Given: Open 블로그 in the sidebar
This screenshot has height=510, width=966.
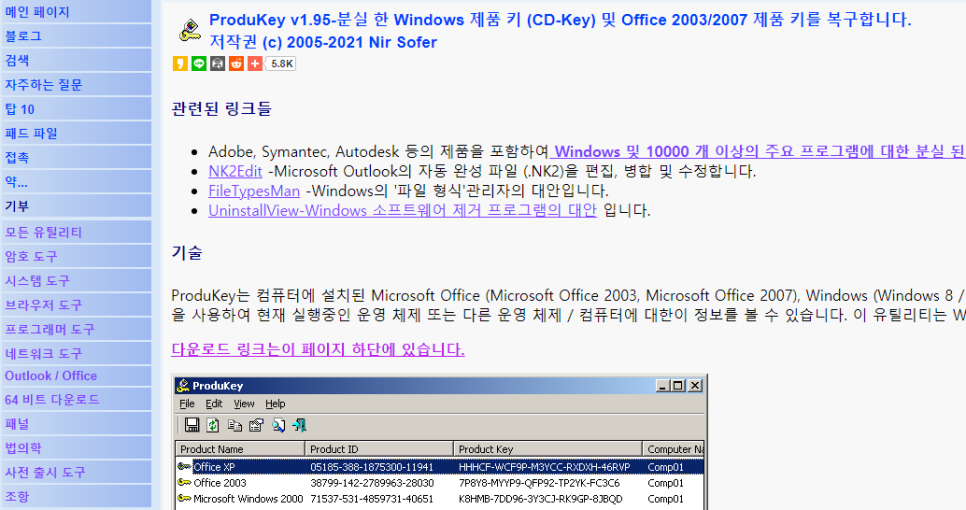Looking at the screenshot, I should 75,36.
